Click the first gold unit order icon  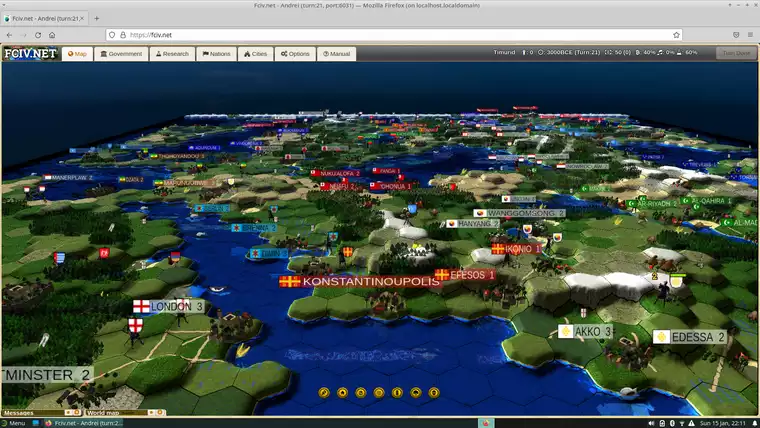[324, 393]
